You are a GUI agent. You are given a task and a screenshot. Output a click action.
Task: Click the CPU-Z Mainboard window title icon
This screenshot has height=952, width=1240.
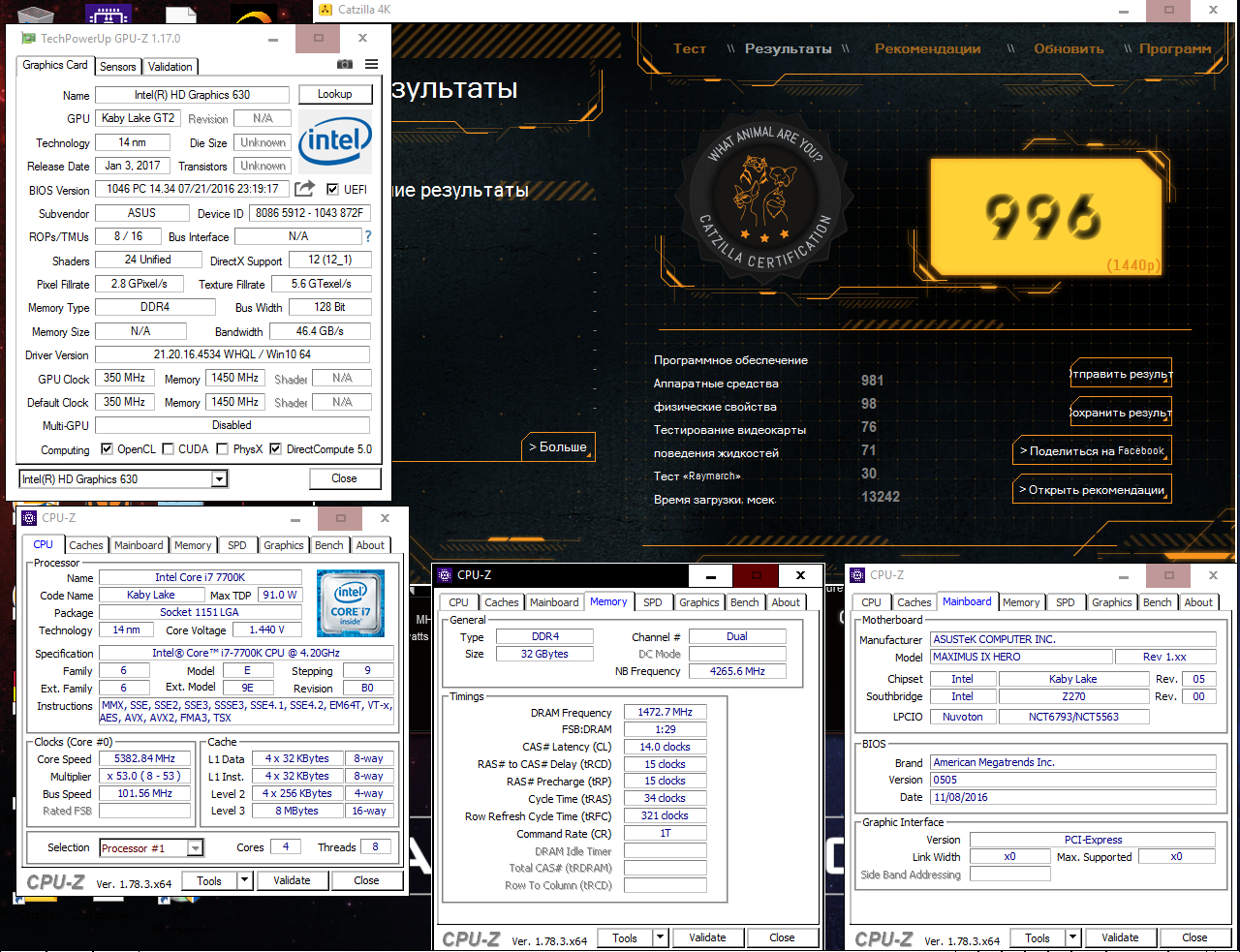[858, 575]
